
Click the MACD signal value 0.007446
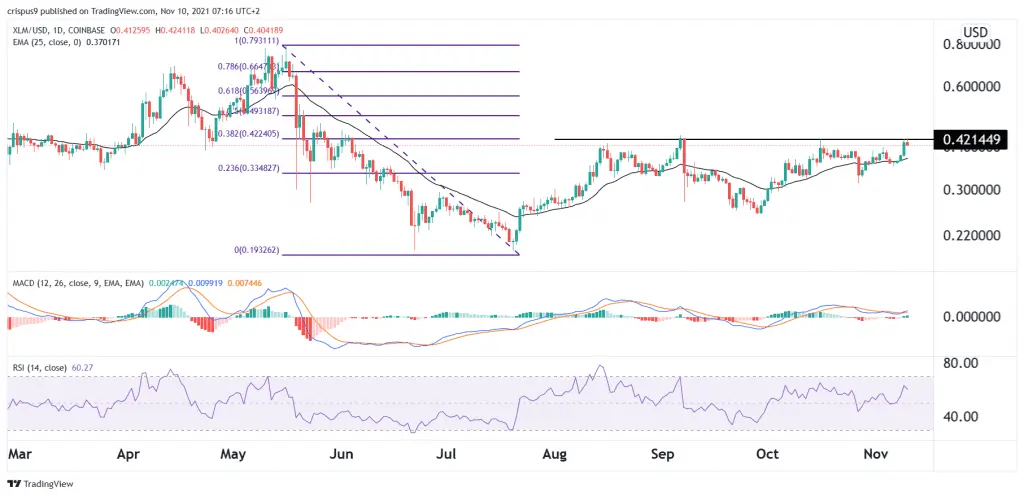[246, 284]
